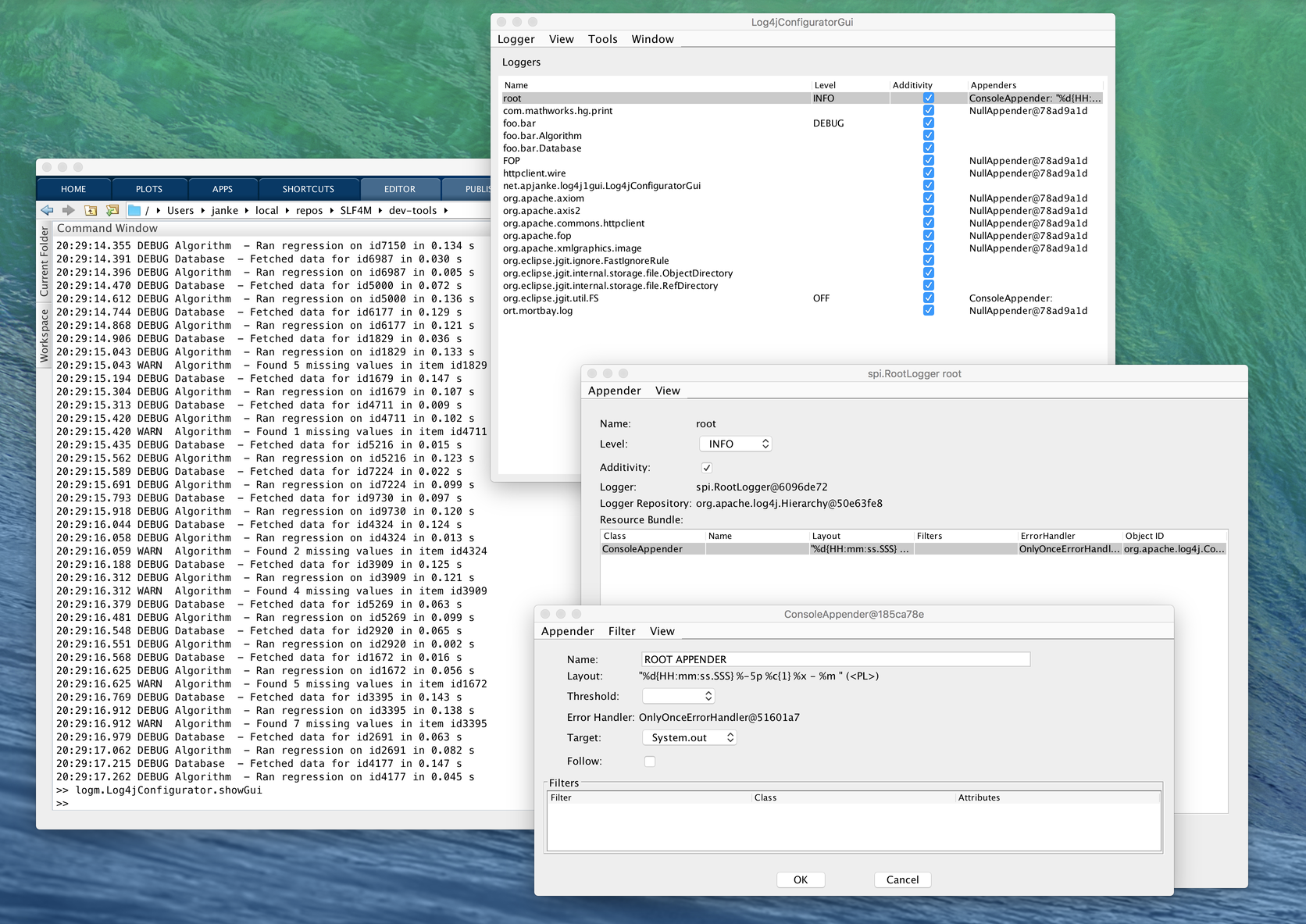Switch to the HOME tab in MATLAB
1306x924 pixels.
pos(73,189)
